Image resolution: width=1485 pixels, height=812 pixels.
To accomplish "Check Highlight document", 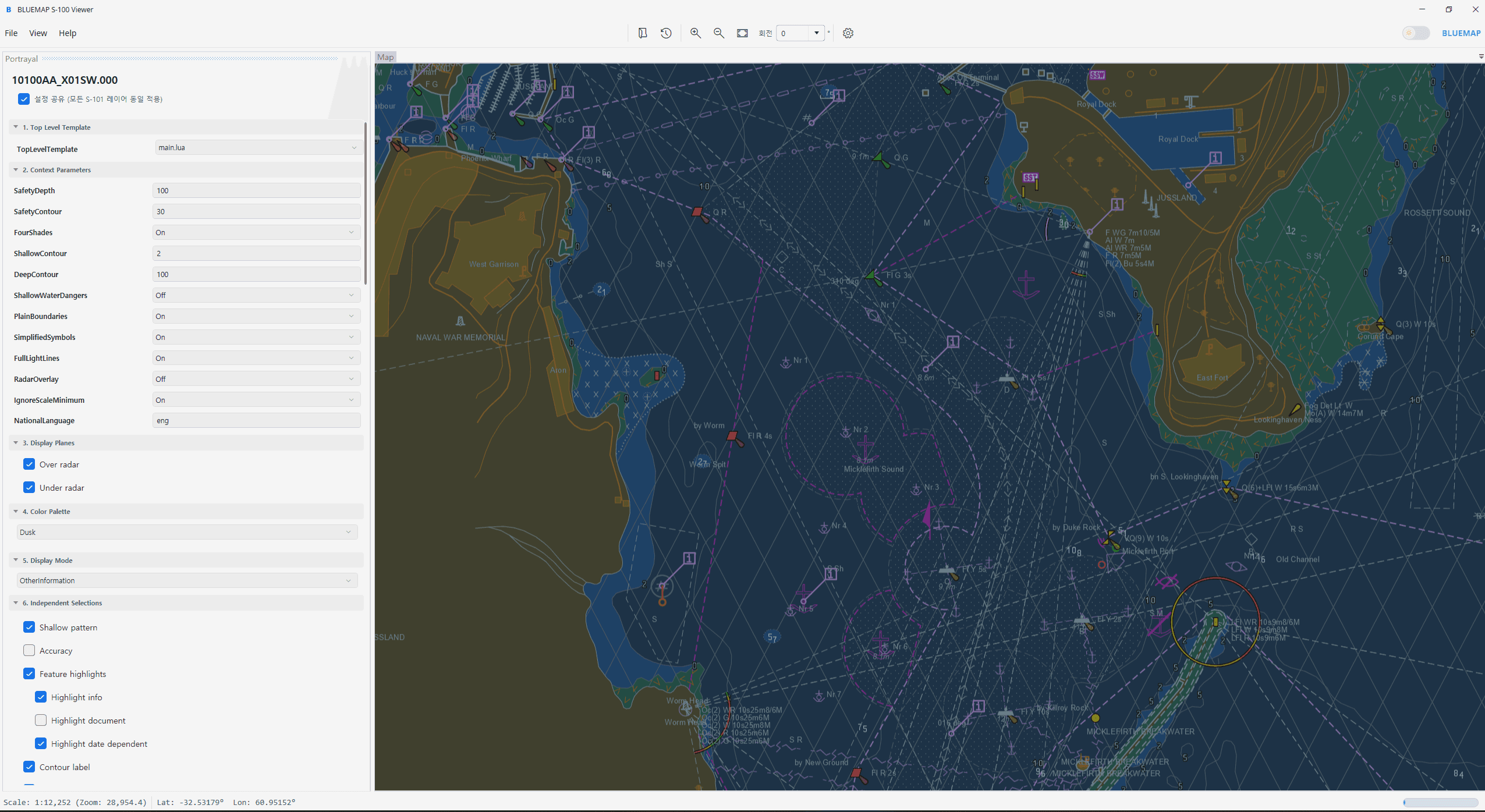I will tap(41, 720).
